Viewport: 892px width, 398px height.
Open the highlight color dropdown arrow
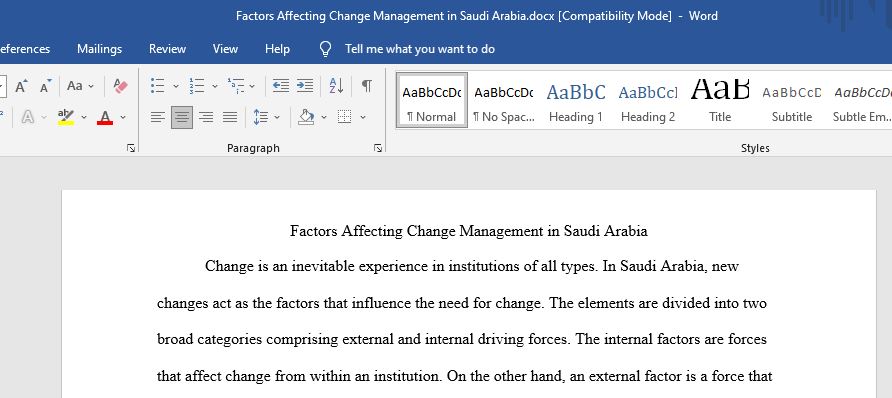[x=84, y=117]
